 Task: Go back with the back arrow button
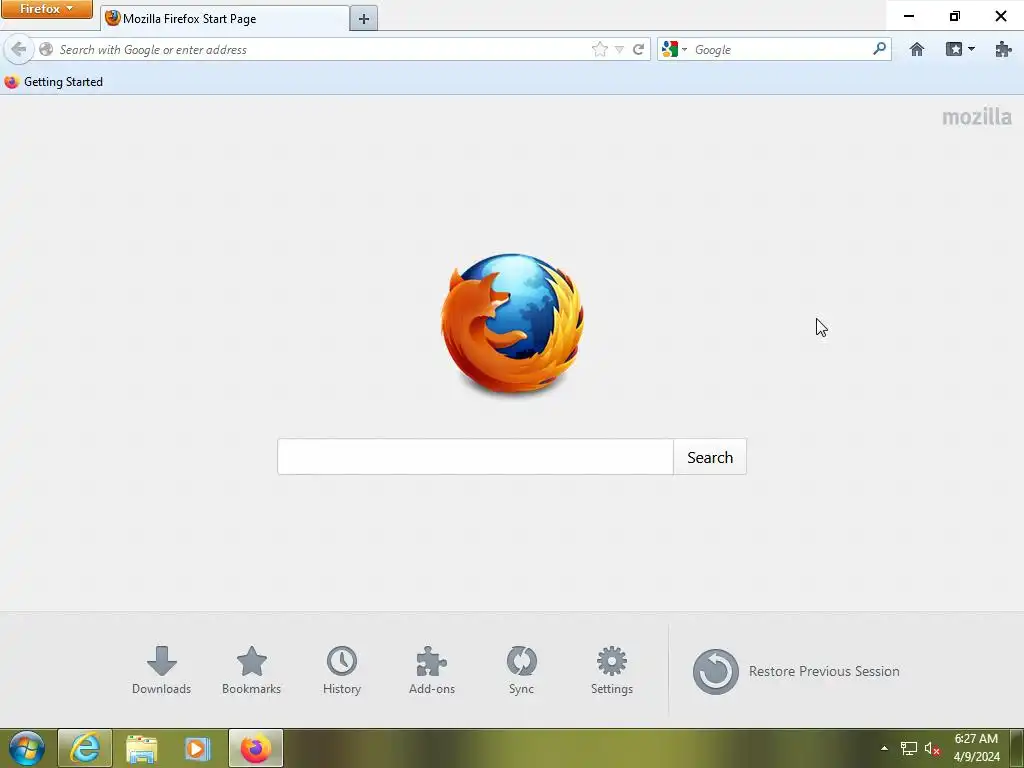[x=19, y=49]
